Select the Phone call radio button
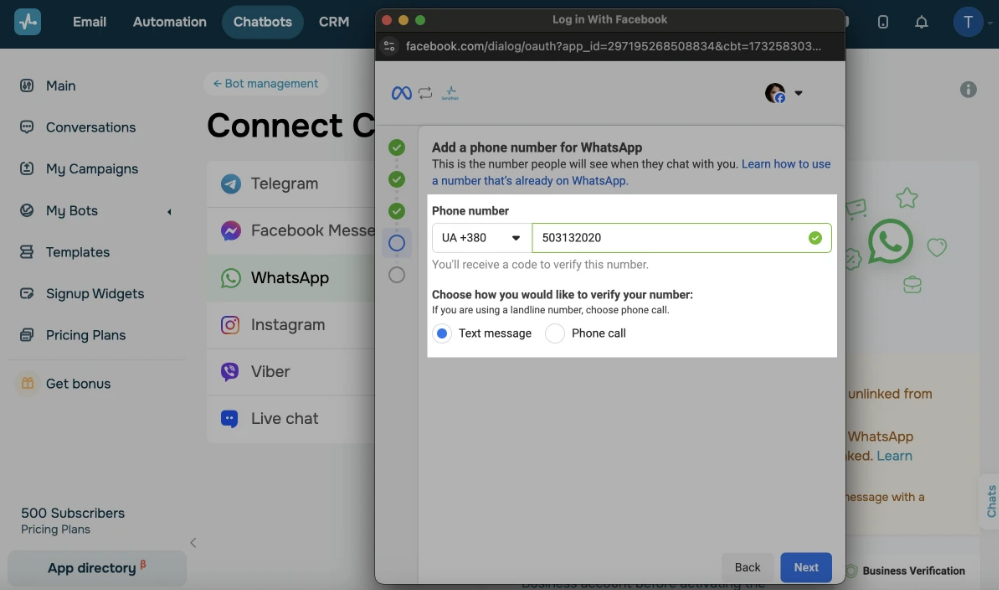The width and height of the screenshot is (999, 590). (x=555, y=333)
